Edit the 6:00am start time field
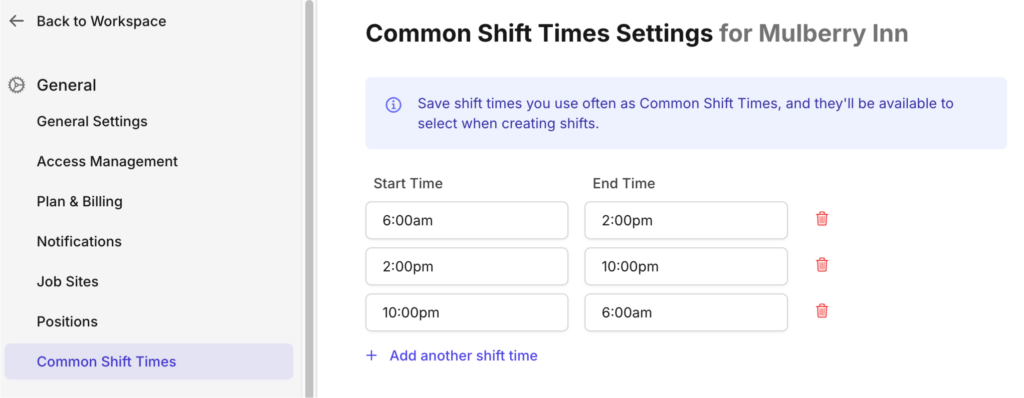This screenshot has height=398, width=1024. click(x=467, y=220)
